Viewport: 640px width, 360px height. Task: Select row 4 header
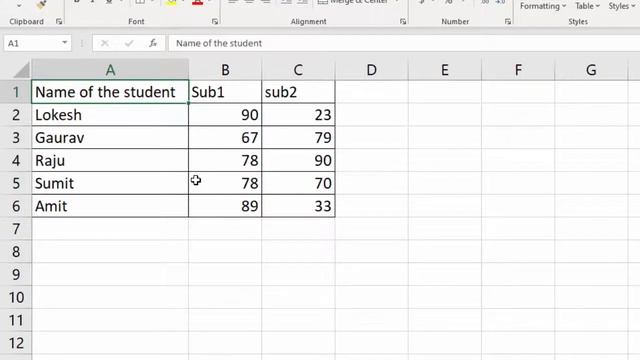16,160
